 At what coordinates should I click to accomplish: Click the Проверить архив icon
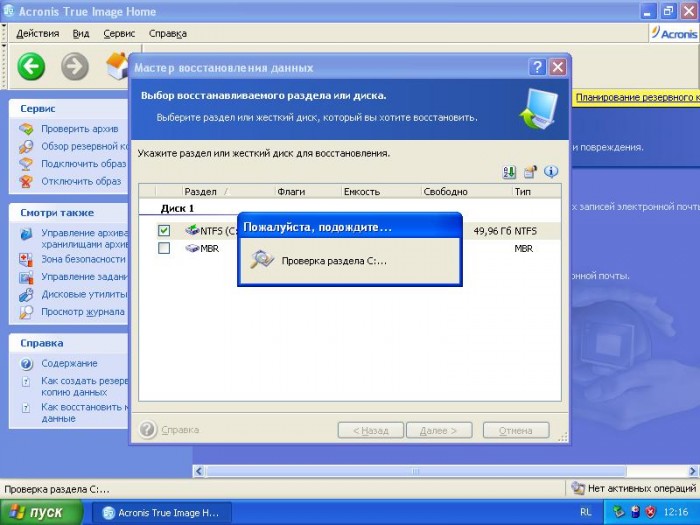pyautogui.click(x=26, y=129)
